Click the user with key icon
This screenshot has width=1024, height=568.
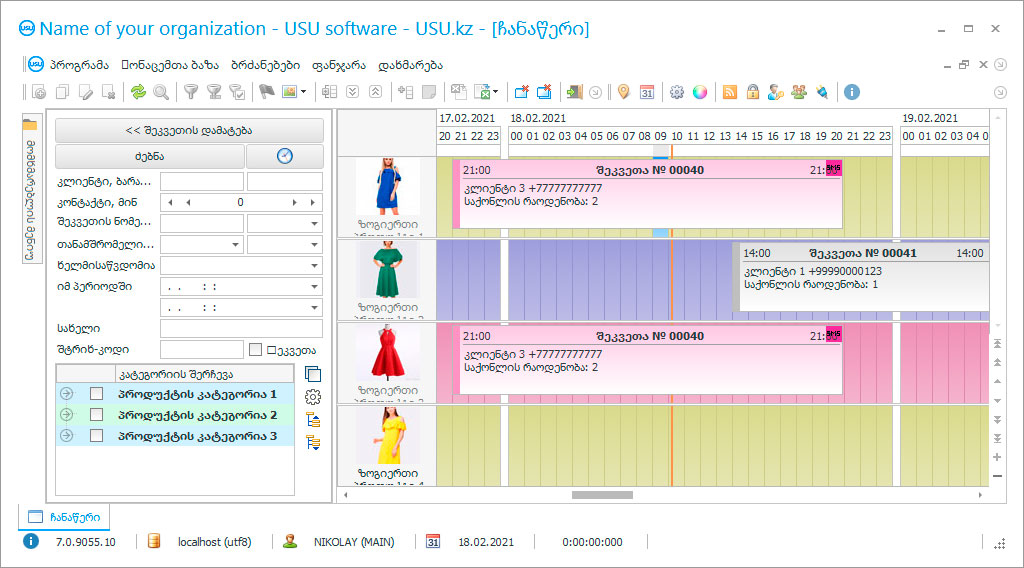(776, 93)
